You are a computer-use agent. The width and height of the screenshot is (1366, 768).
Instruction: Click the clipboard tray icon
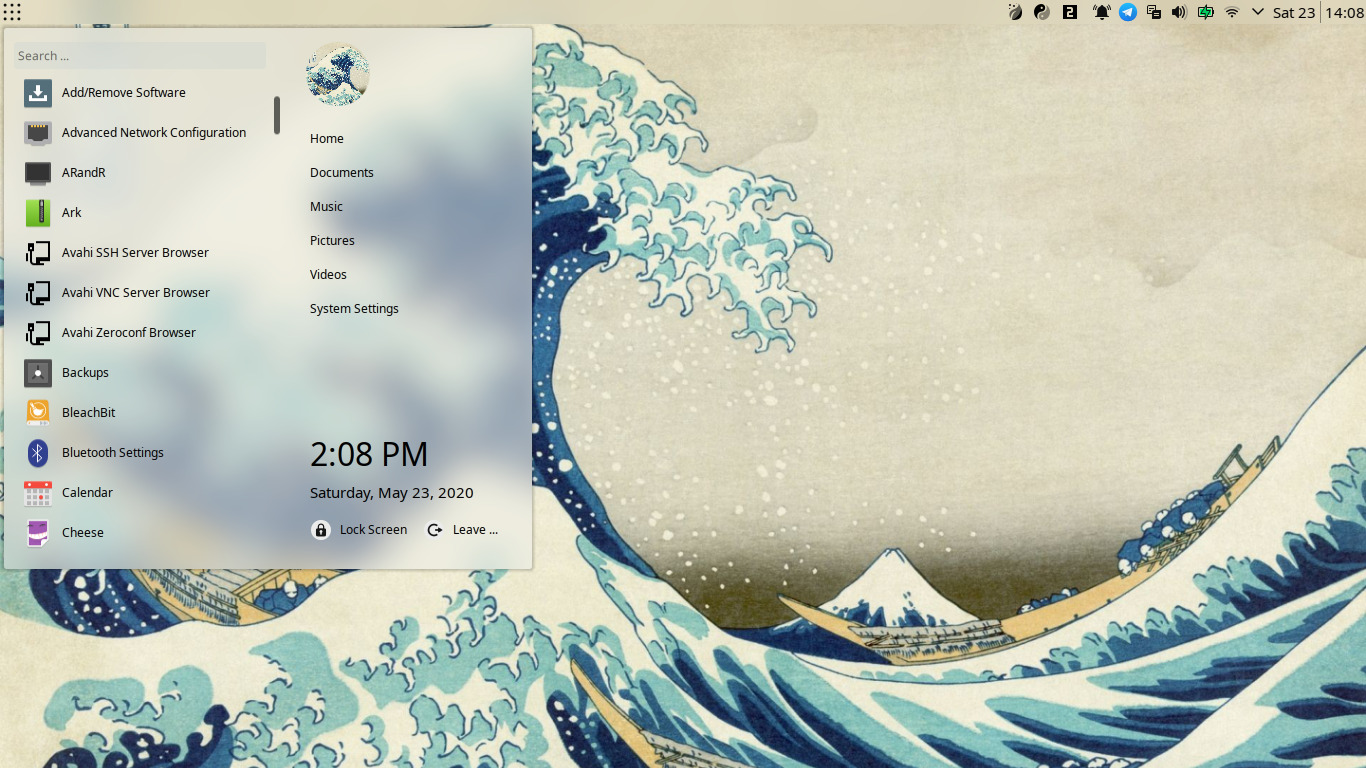1154,12
